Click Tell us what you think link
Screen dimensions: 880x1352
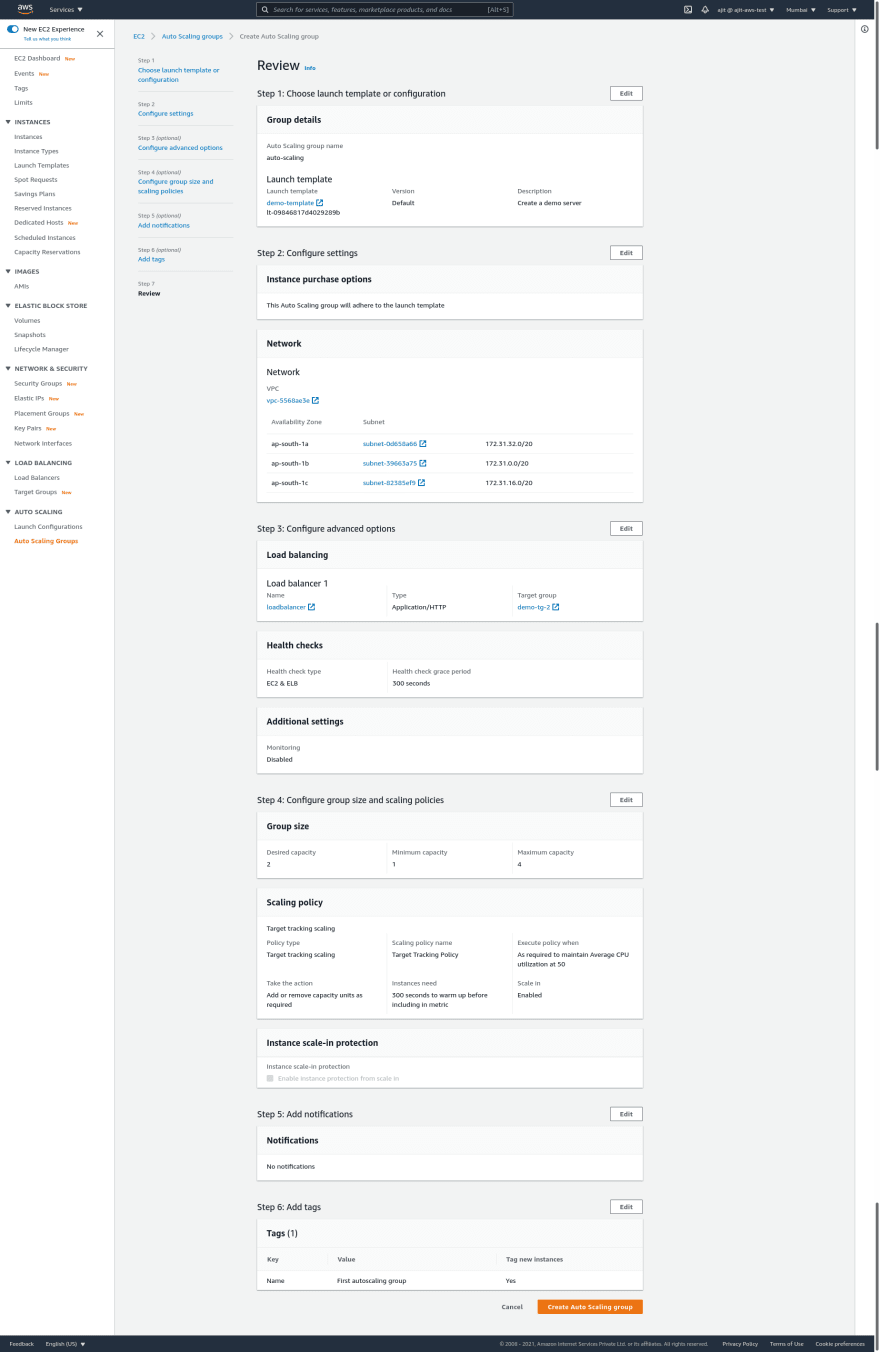pos(48,39)
